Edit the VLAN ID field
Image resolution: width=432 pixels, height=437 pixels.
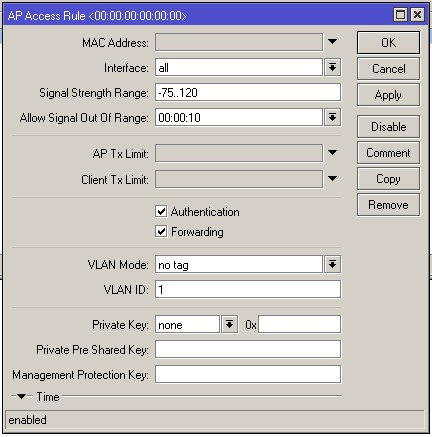pos(248,289)
